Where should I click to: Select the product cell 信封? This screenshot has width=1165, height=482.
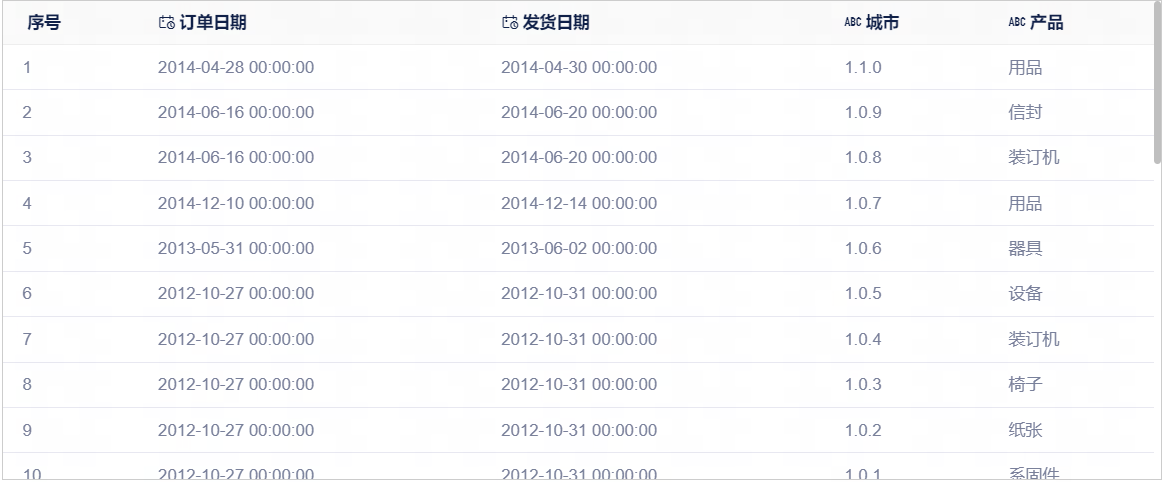(1025, 113)
